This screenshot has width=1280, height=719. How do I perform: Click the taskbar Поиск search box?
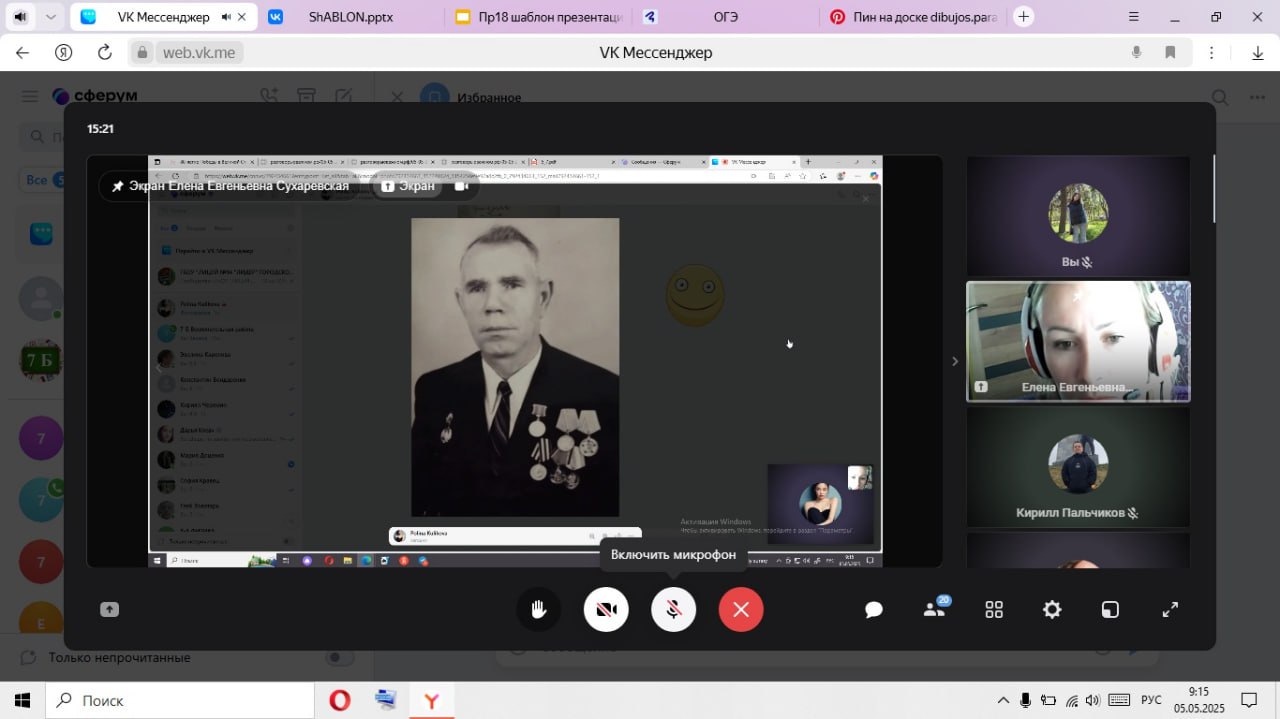pyautogui.click(x=179, y=700)
